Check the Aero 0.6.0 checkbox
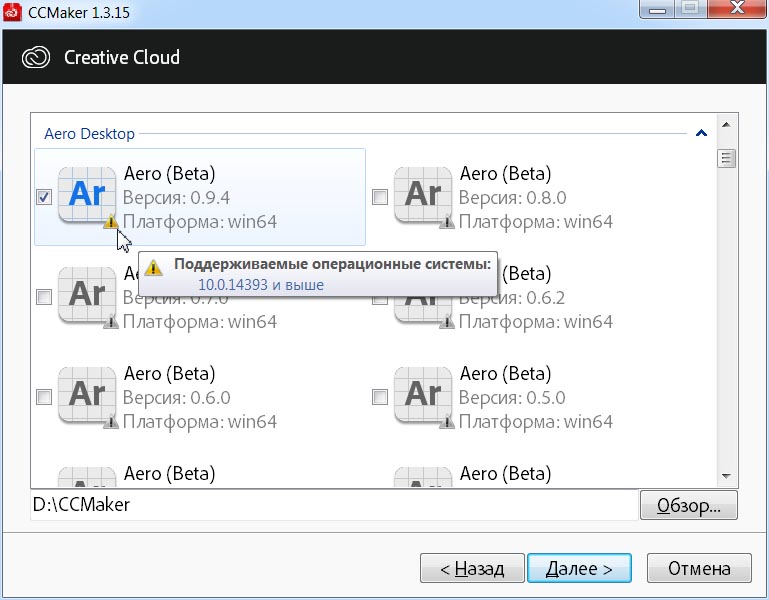This screenshot has height=600, width=769. click(x=44, y=397)
